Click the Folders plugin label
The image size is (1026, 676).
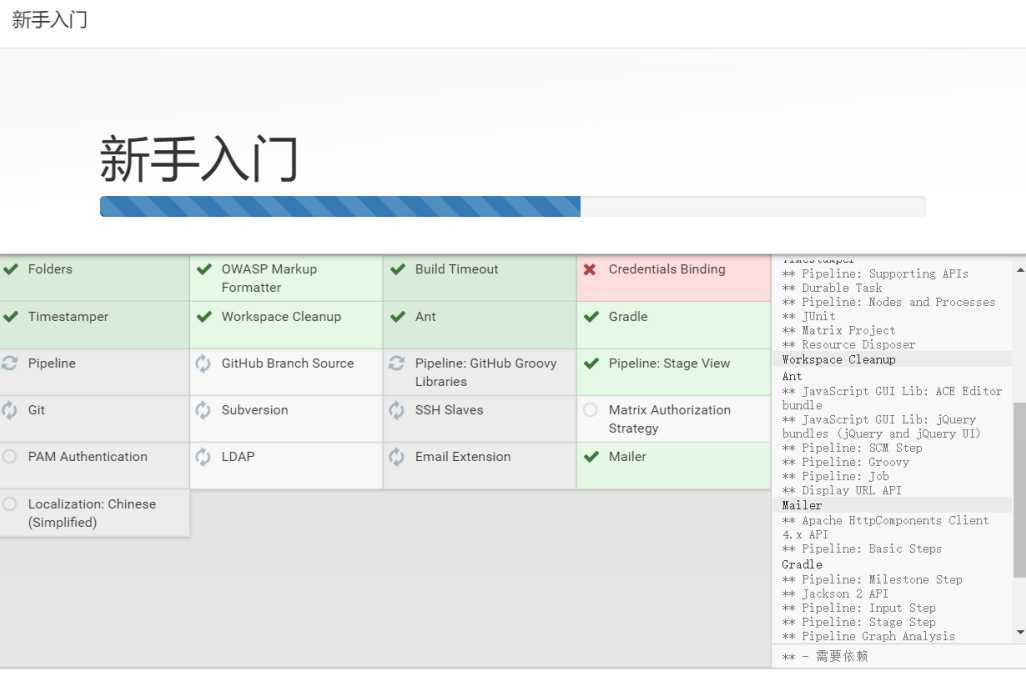pyautogui.click(x=50, y=269)
